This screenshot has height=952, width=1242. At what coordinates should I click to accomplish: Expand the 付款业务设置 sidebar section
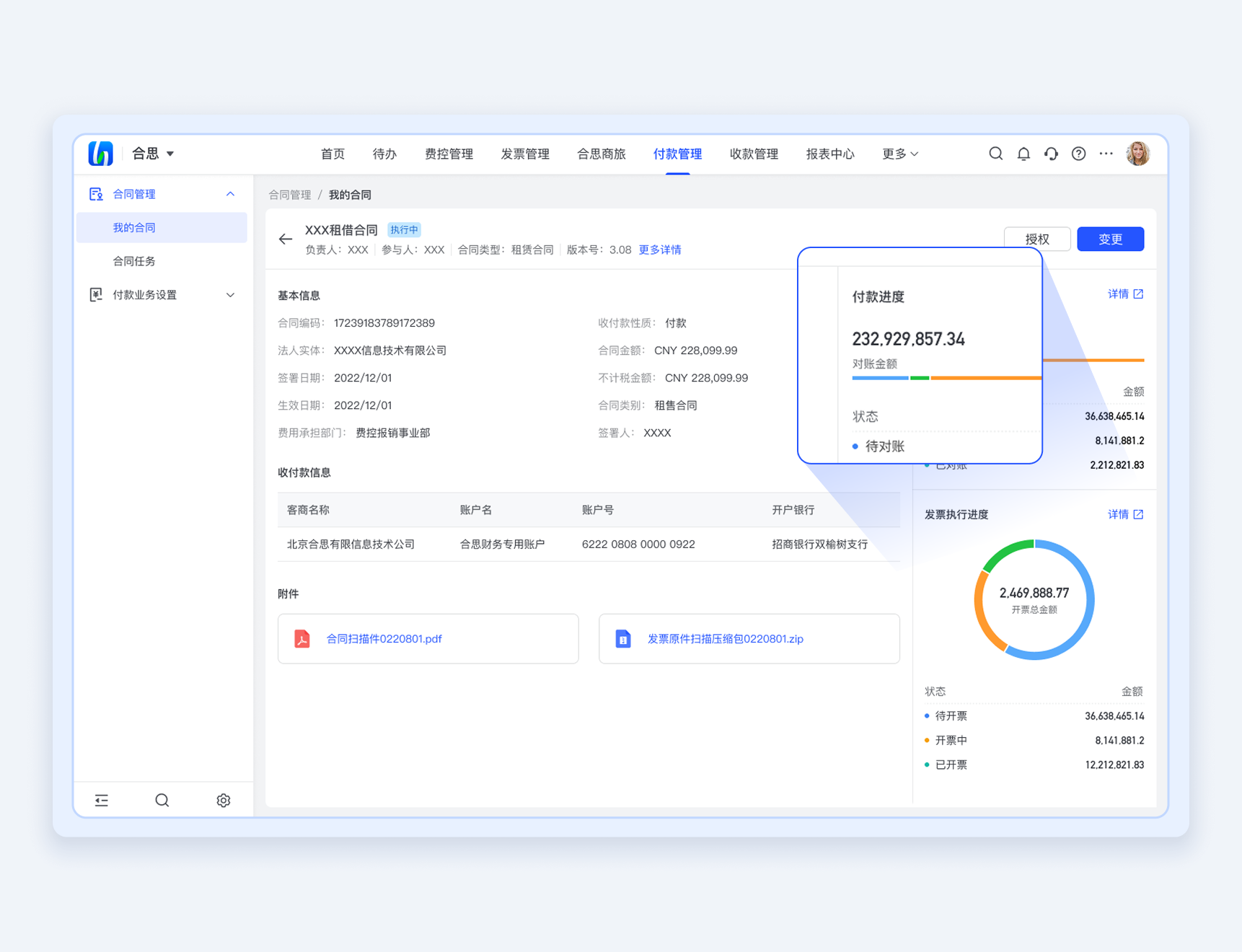coord(230,295)
